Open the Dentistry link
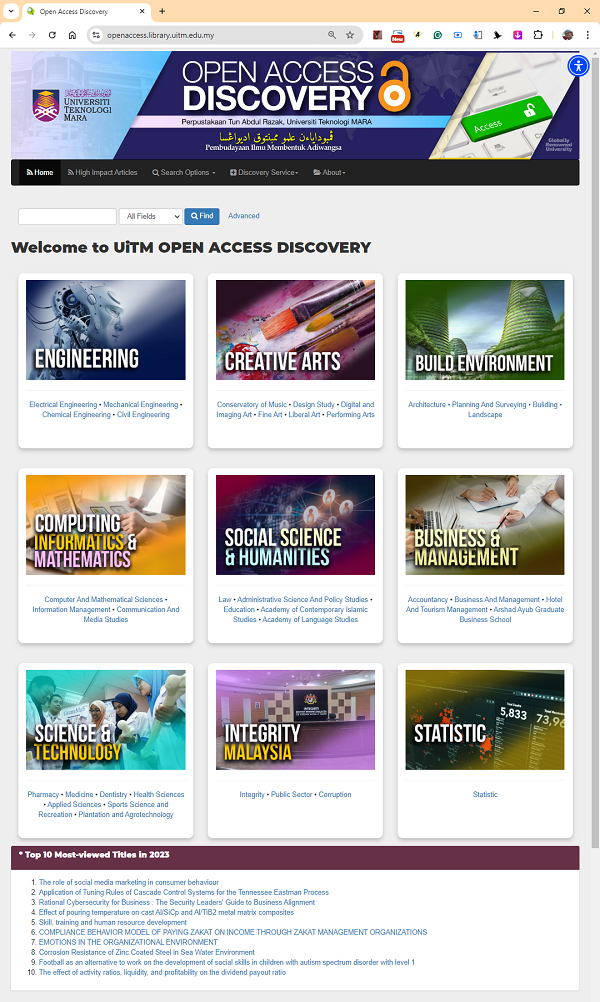Screen dimensions: 600x1002 [x=113, y=794]
